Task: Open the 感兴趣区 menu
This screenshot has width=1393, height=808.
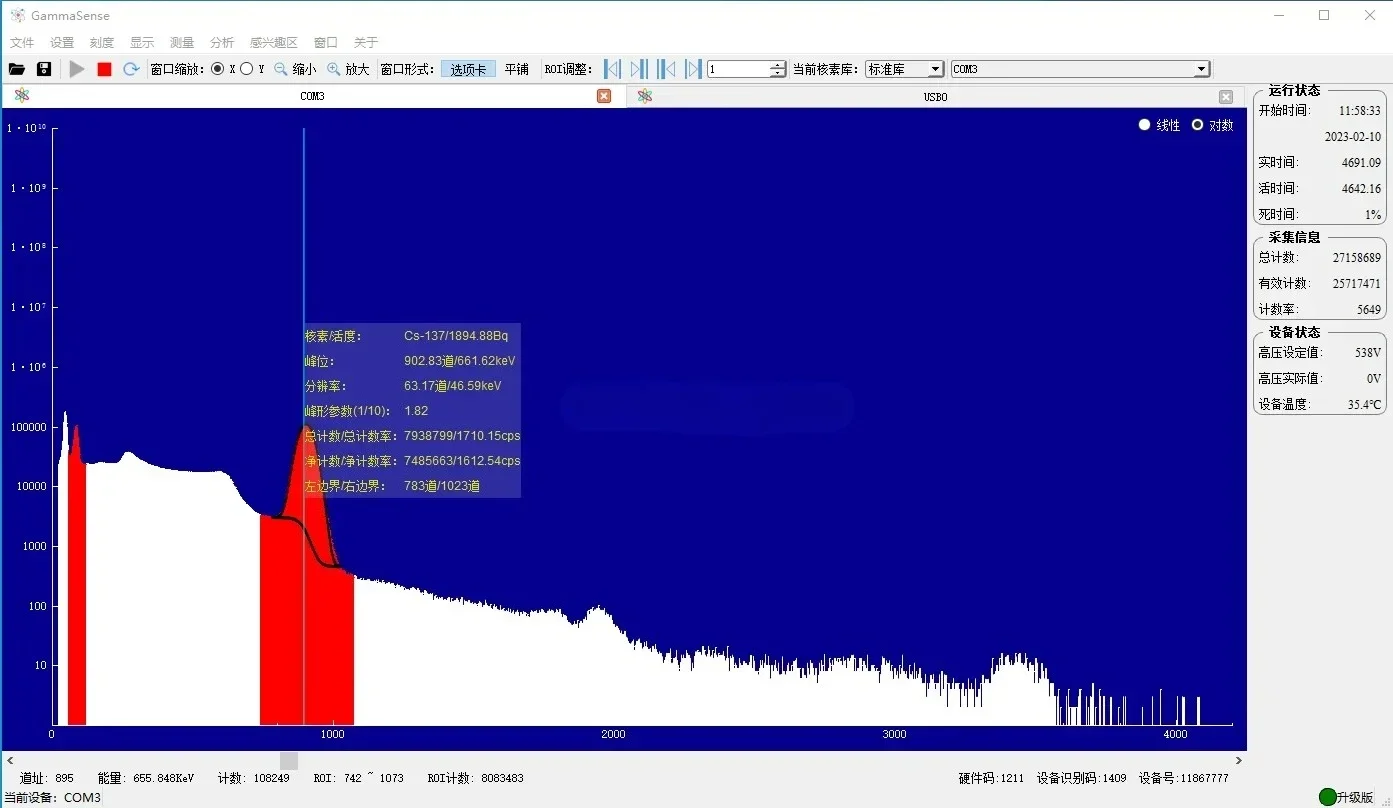Action: pos(274,42)
